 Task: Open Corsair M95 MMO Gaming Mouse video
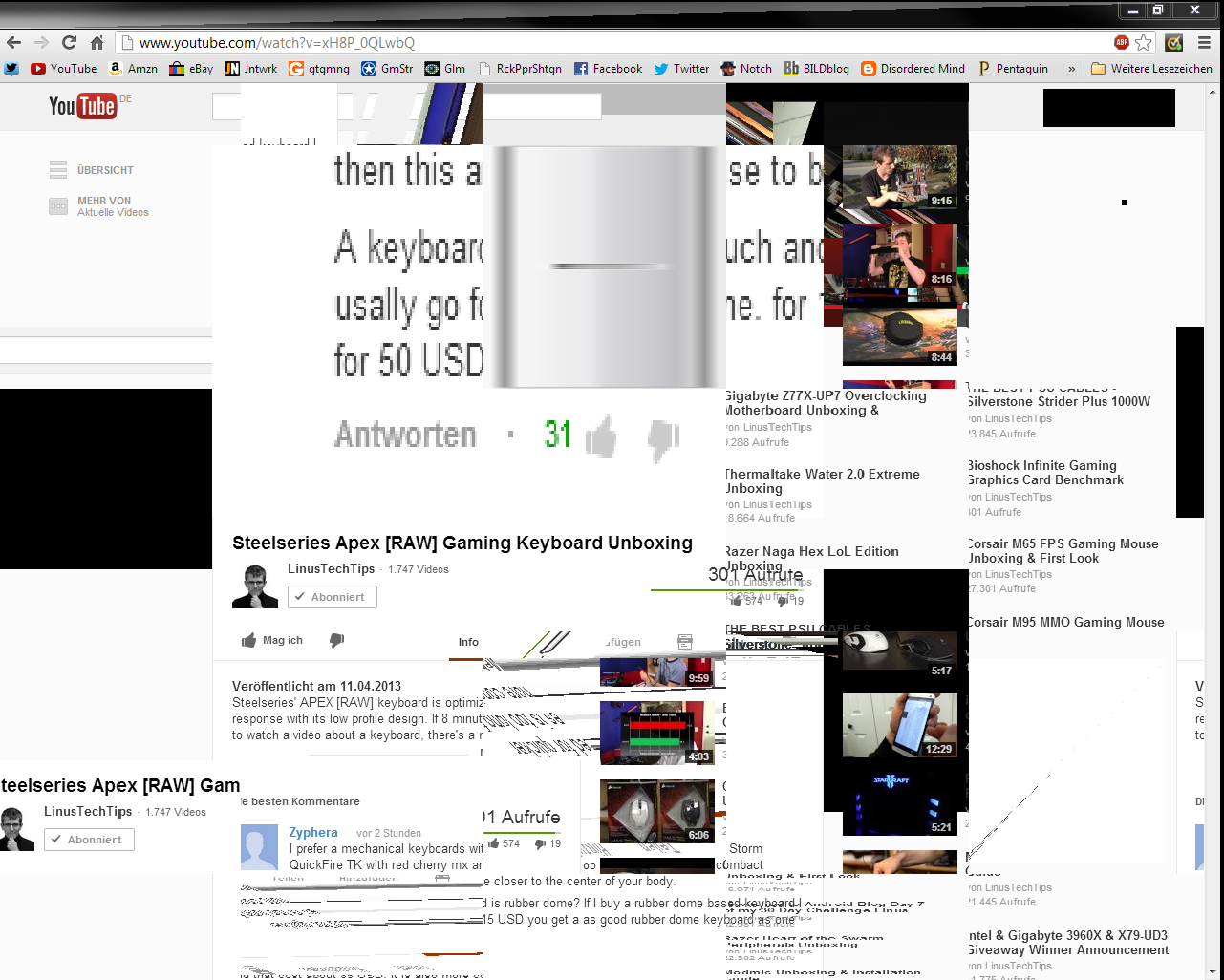pyautogui.click(x=1065, y=622)
